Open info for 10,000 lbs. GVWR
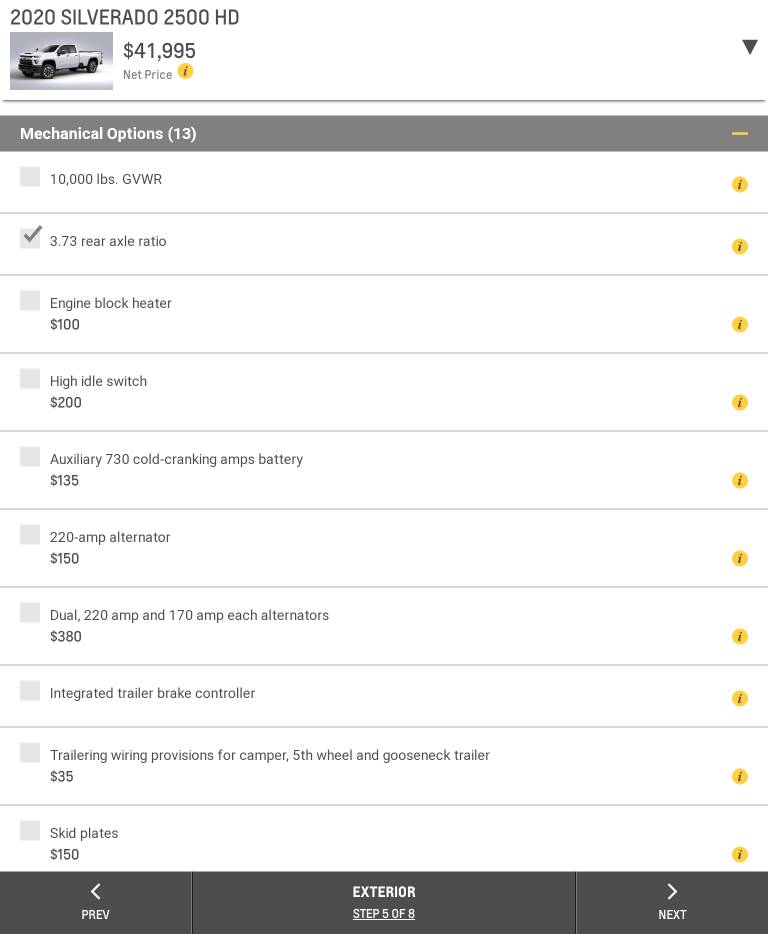This screenshot has width=768, height=934. (740, 184)
